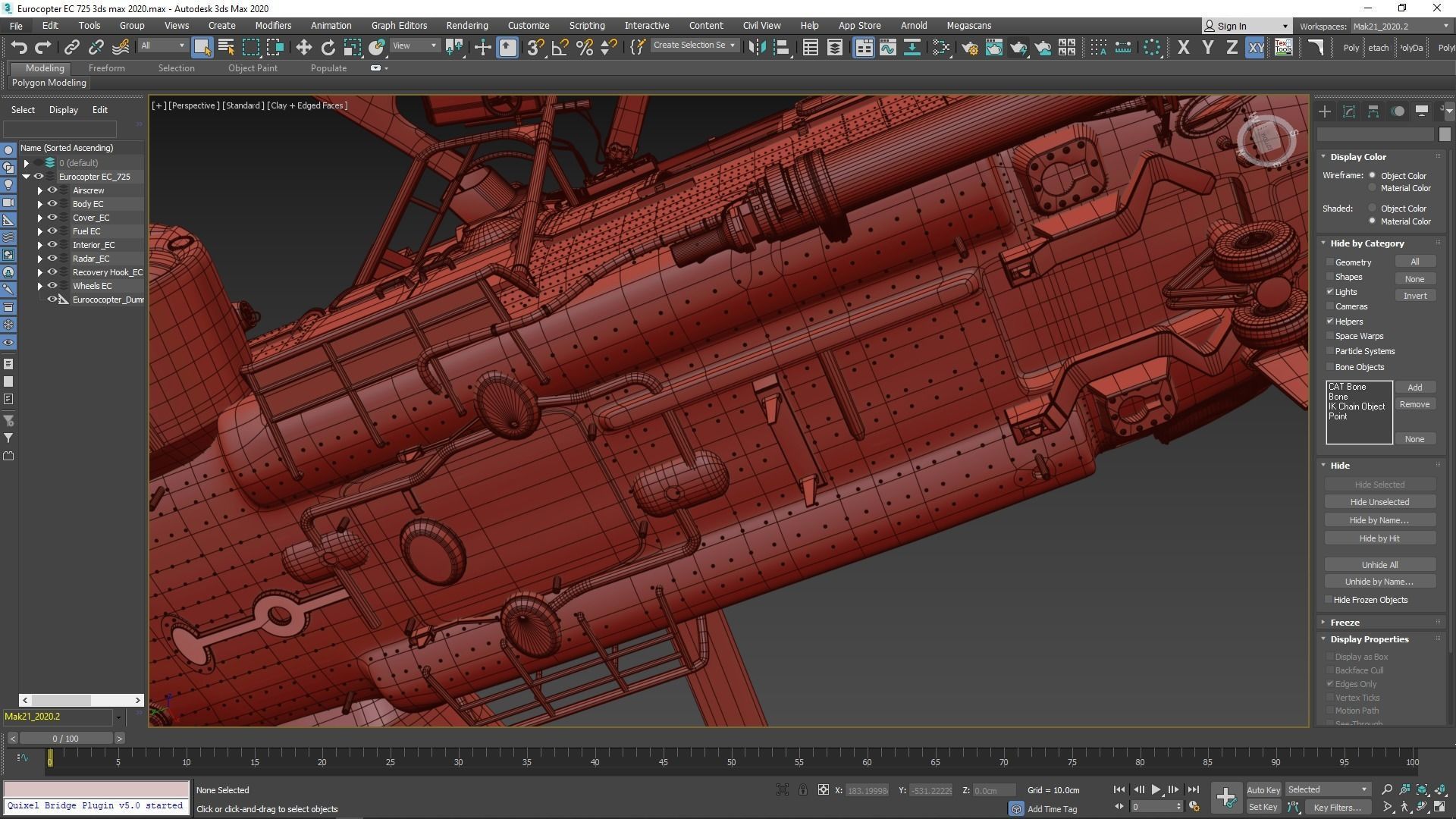Select the Move transform tool
The width and height of the screenshot is (1456, 819).
303,48
